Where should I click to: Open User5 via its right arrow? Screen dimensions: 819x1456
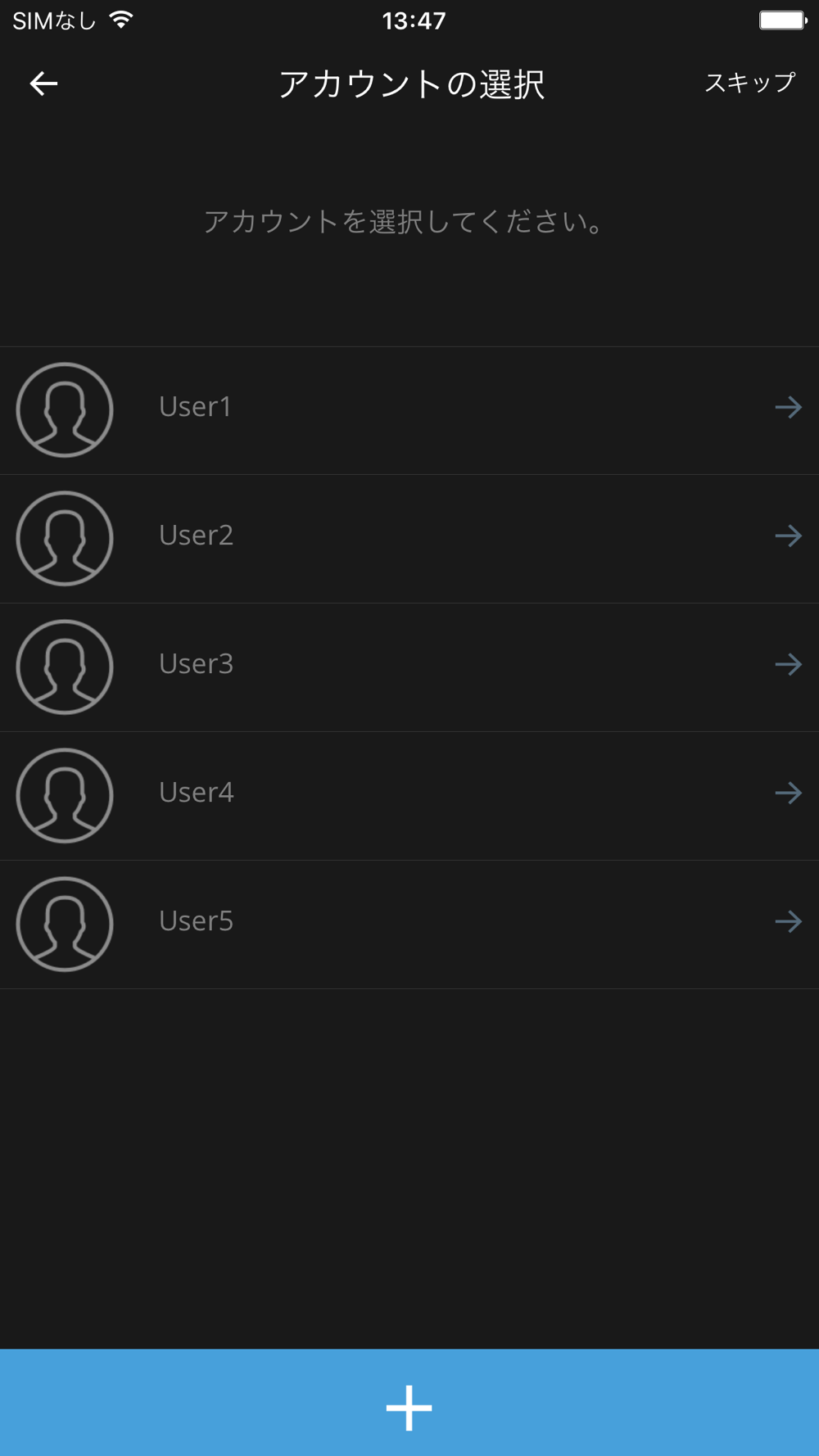(x=789, y=921)
